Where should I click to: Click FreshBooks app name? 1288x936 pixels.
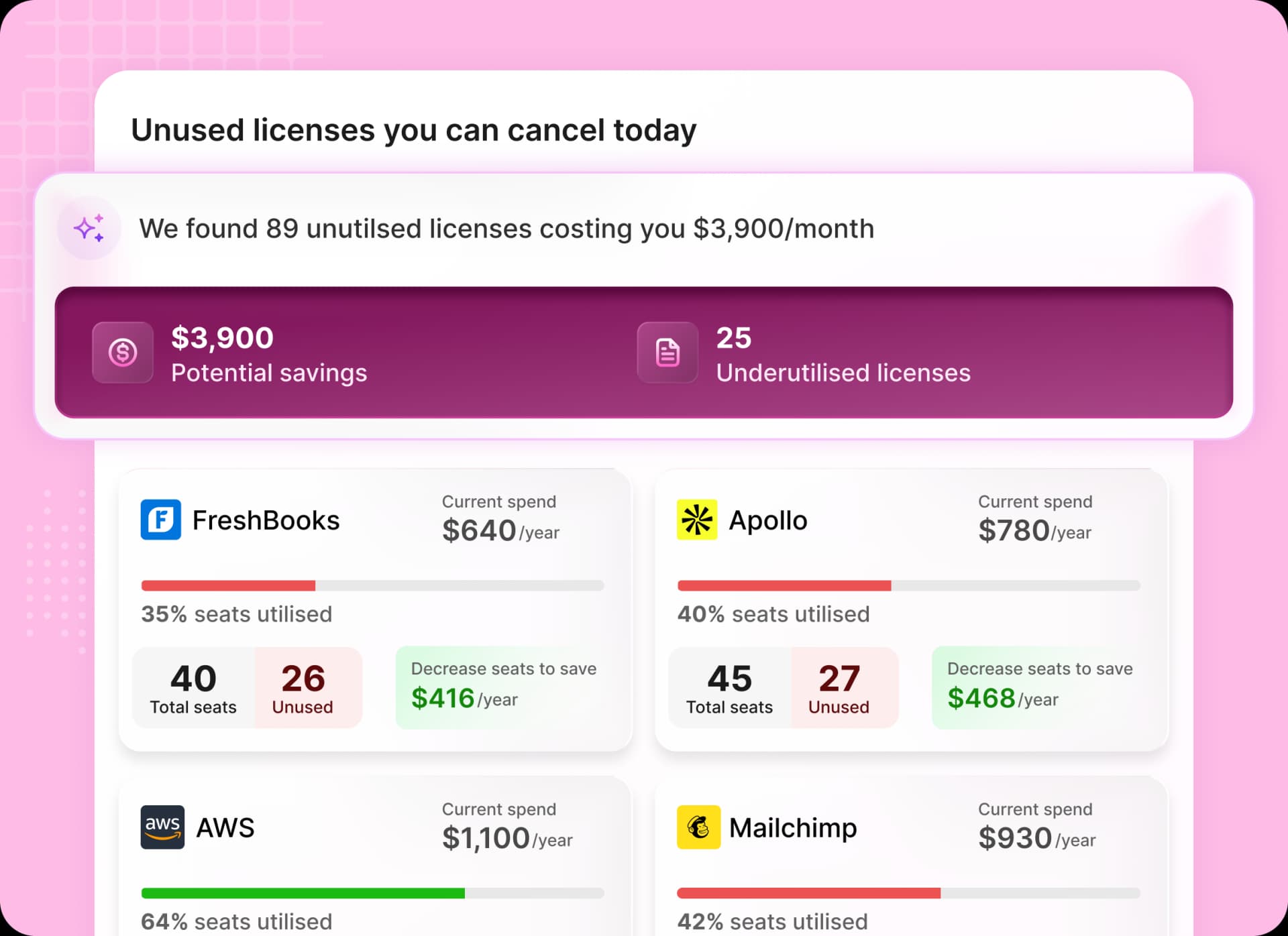coord(266,520)
